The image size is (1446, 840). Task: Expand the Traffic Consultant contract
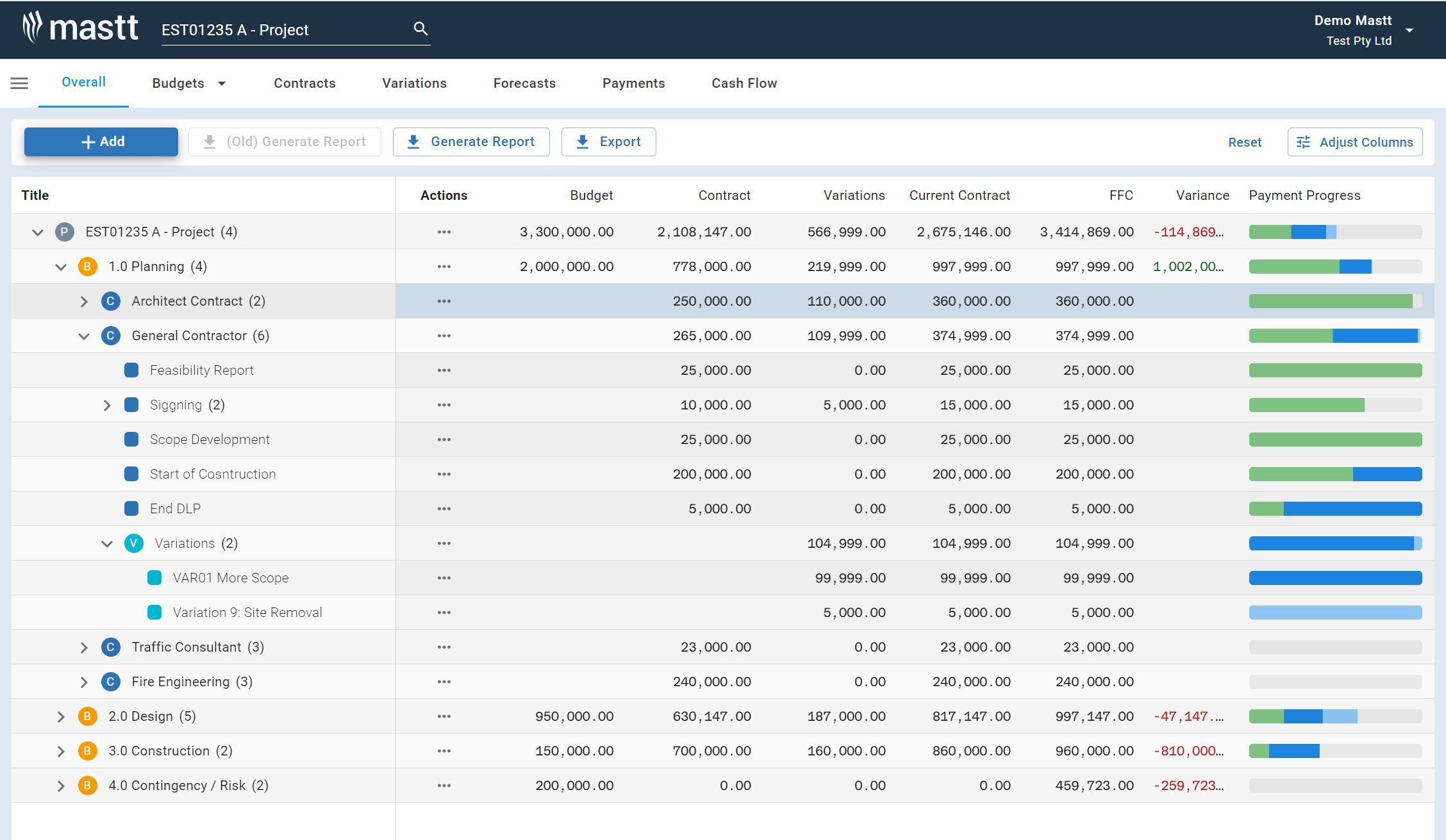pos(84,647)
